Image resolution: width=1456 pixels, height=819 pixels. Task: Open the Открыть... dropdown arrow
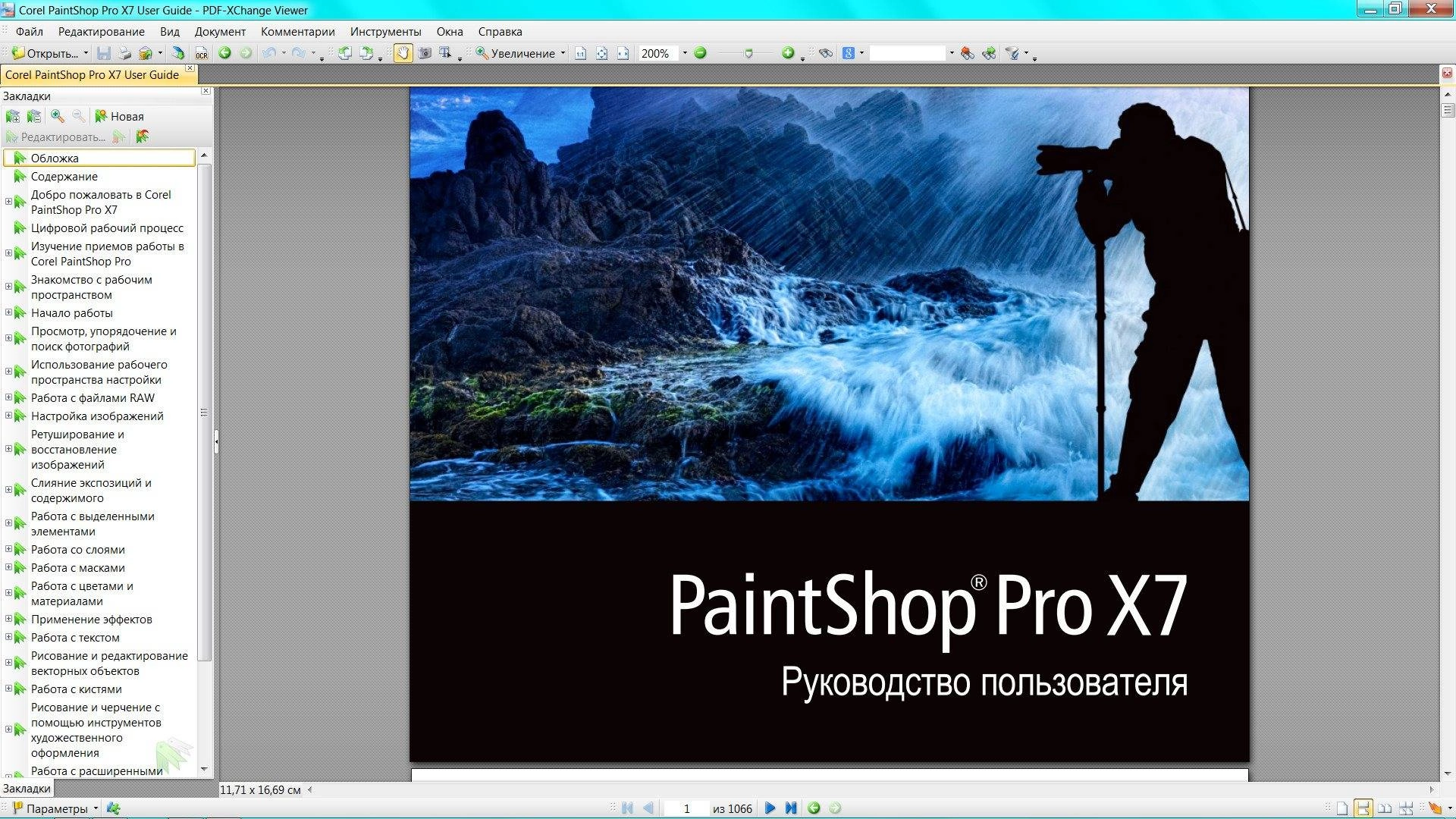coord(86,53)
